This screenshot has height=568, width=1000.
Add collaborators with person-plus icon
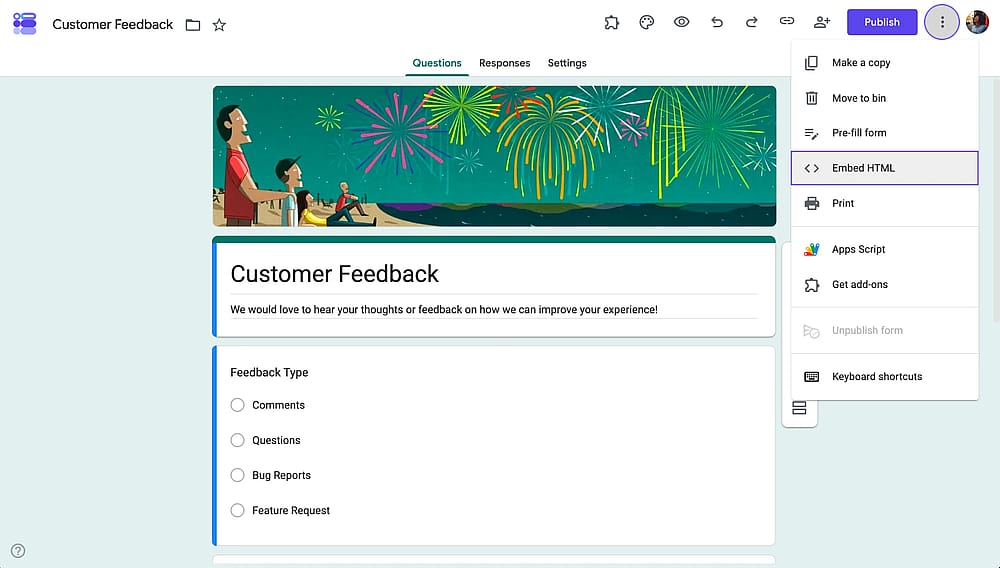click(822, 22)
